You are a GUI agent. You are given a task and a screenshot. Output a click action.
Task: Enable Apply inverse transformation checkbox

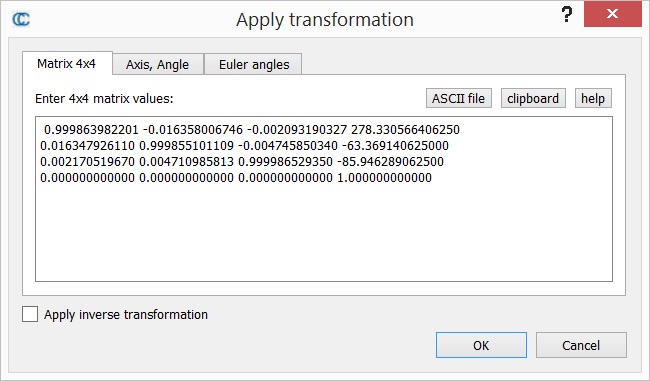tap(30, 314)
